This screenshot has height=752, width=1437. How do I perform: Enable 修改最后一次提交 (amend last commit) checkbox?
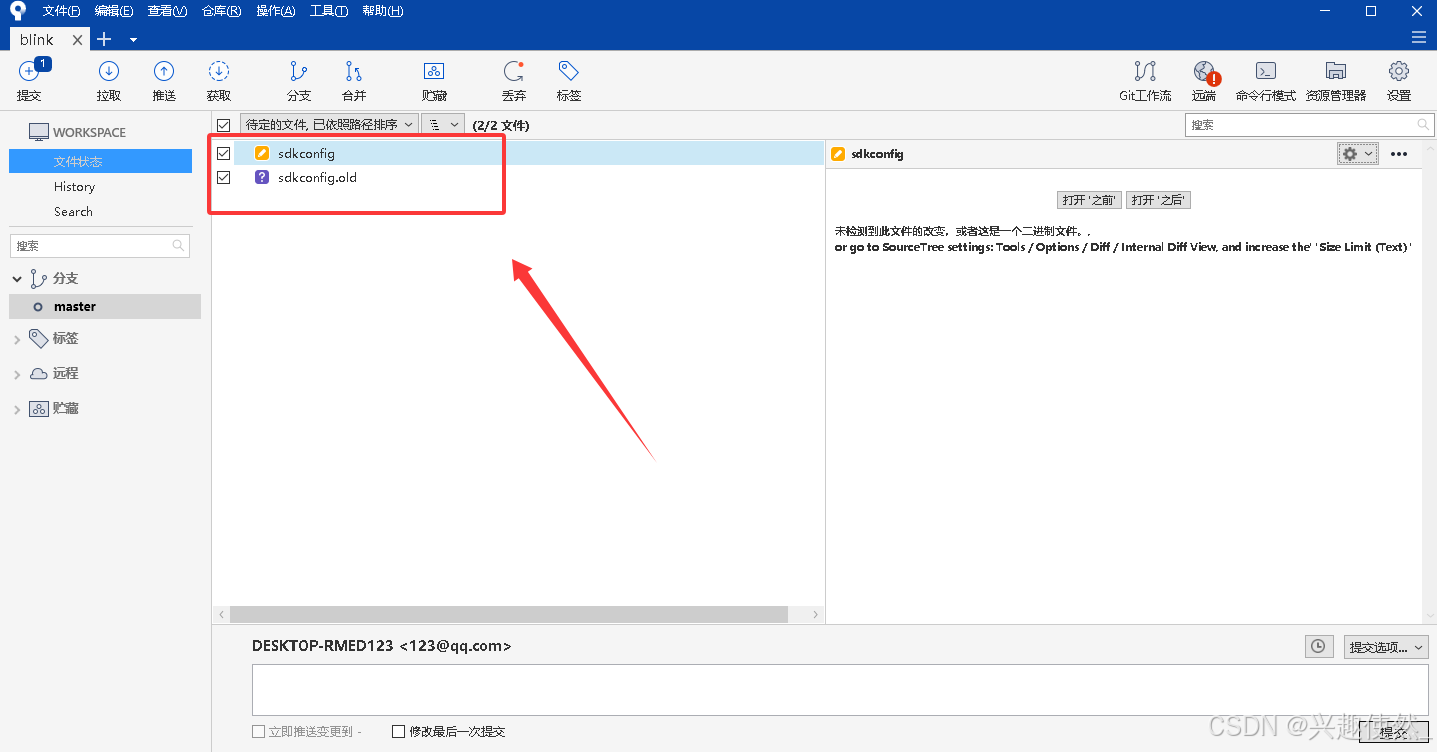[x=399, y=731]
